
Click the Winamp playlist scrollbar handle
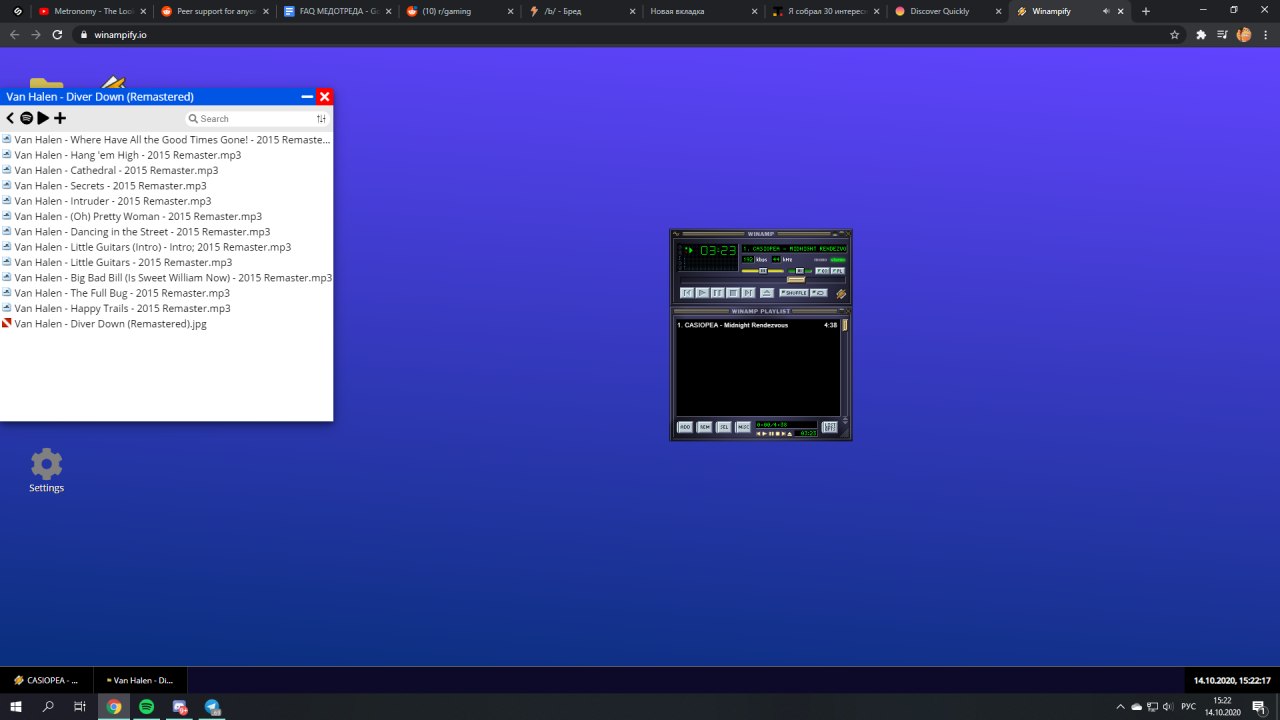pos(844,325)
